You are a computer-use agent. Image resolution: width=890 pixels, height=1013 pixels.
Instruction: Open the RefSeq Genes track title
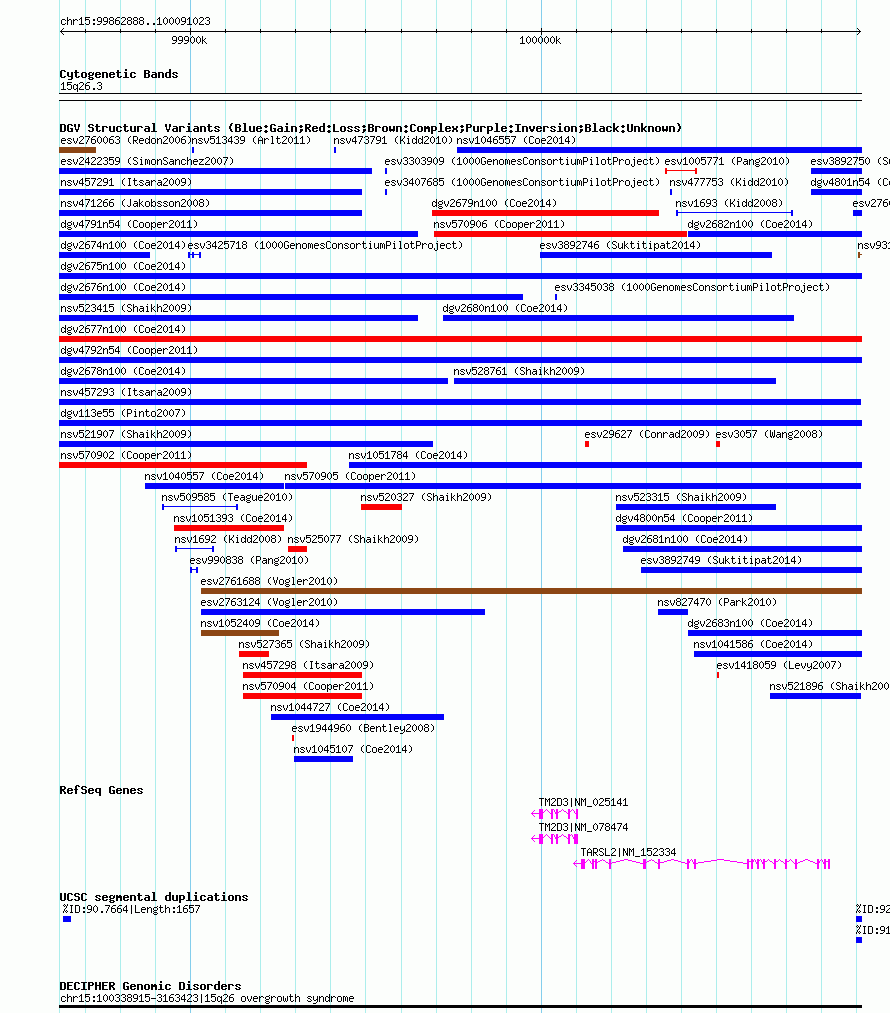(x=101, y=790)
